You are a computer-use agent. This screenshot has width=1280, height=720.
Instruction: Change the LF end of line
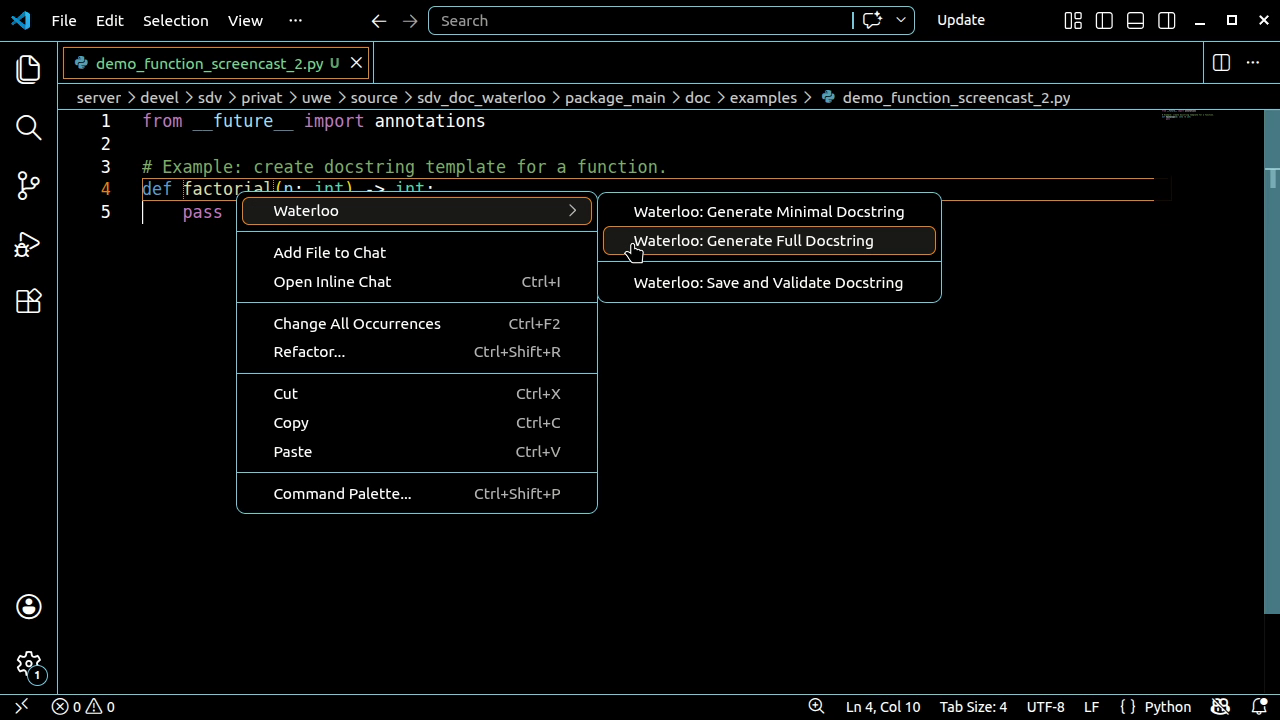point(1091,706)
